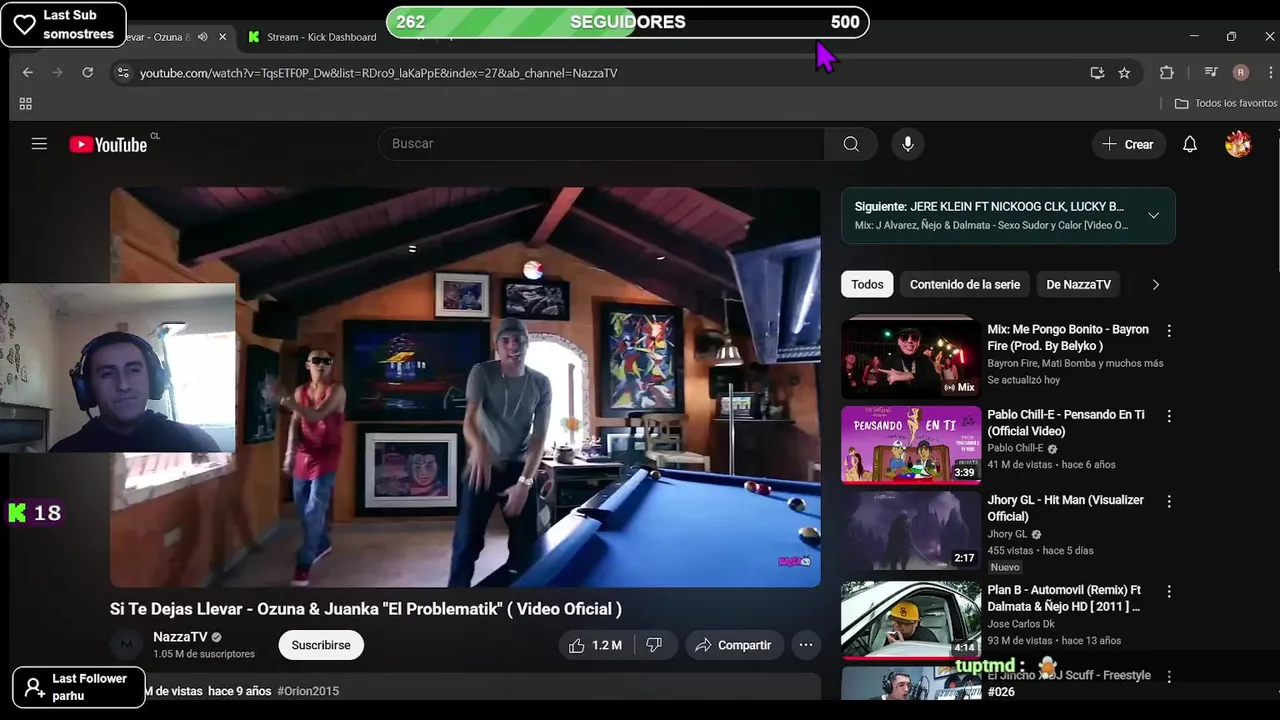This screenshot has width=1280, height=720.
Task: Go to the YouTube home logo
Action: click(x=108, y=145)
